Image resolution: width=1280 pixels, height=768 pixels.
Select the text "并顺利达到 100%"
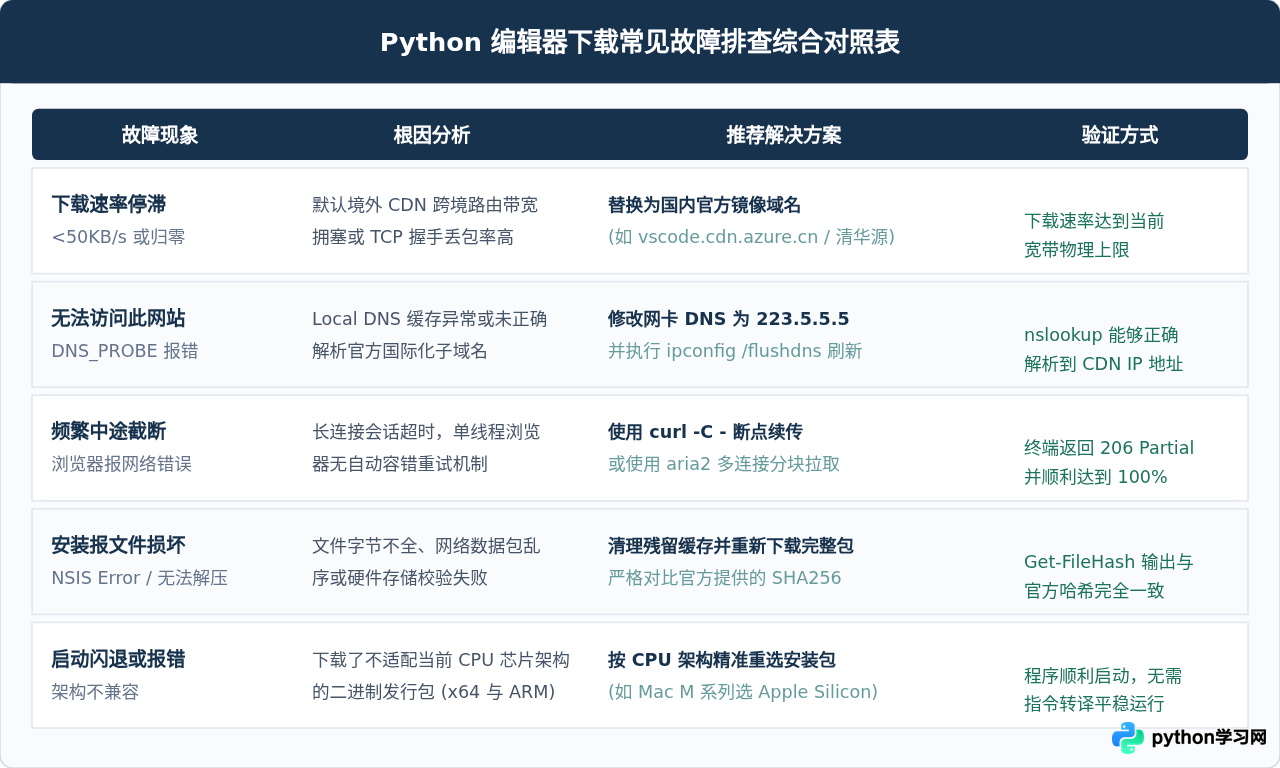tap(1096, 477)
